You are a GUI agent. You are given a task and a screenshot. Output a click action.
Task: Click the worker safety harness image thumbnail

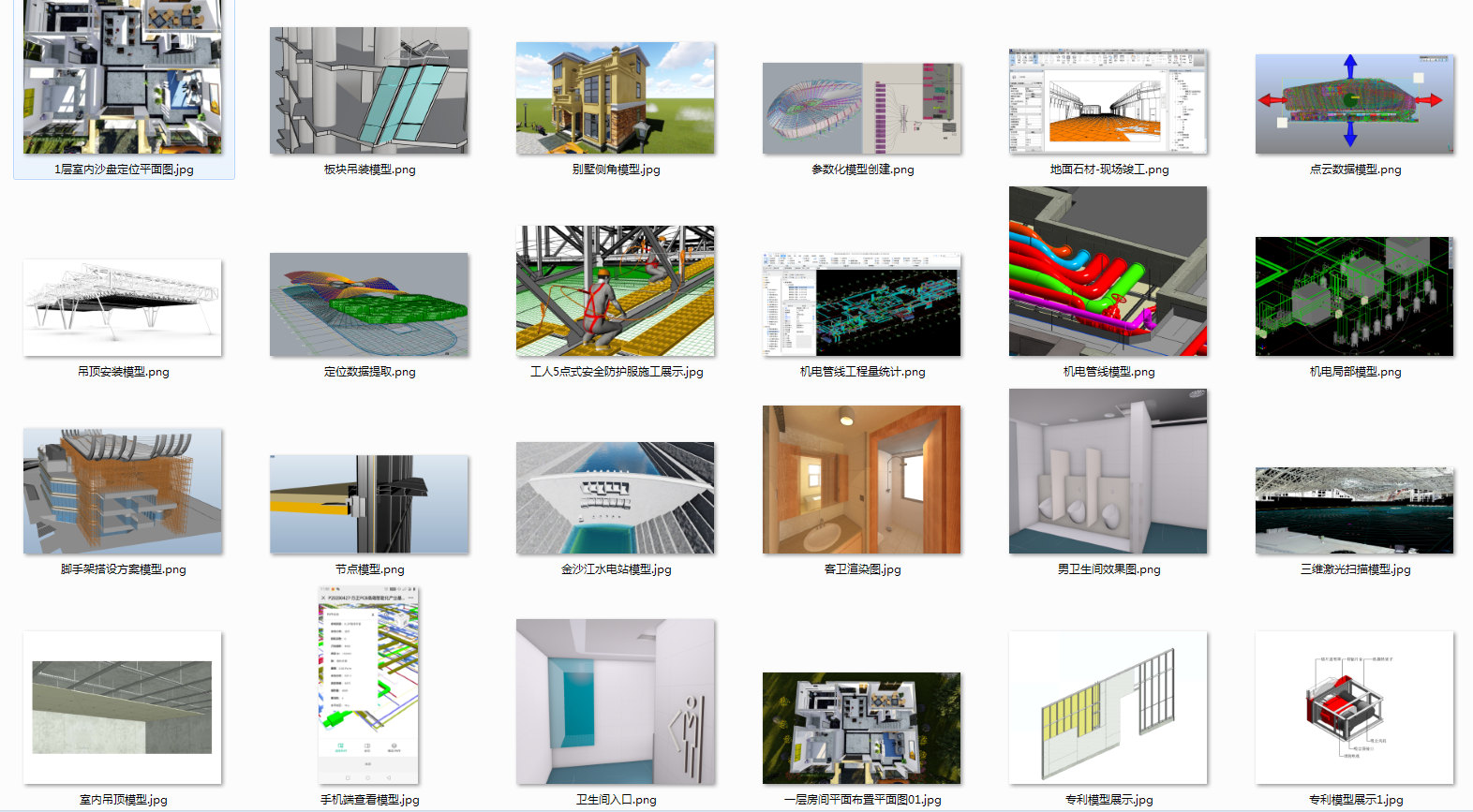(615, 290)
